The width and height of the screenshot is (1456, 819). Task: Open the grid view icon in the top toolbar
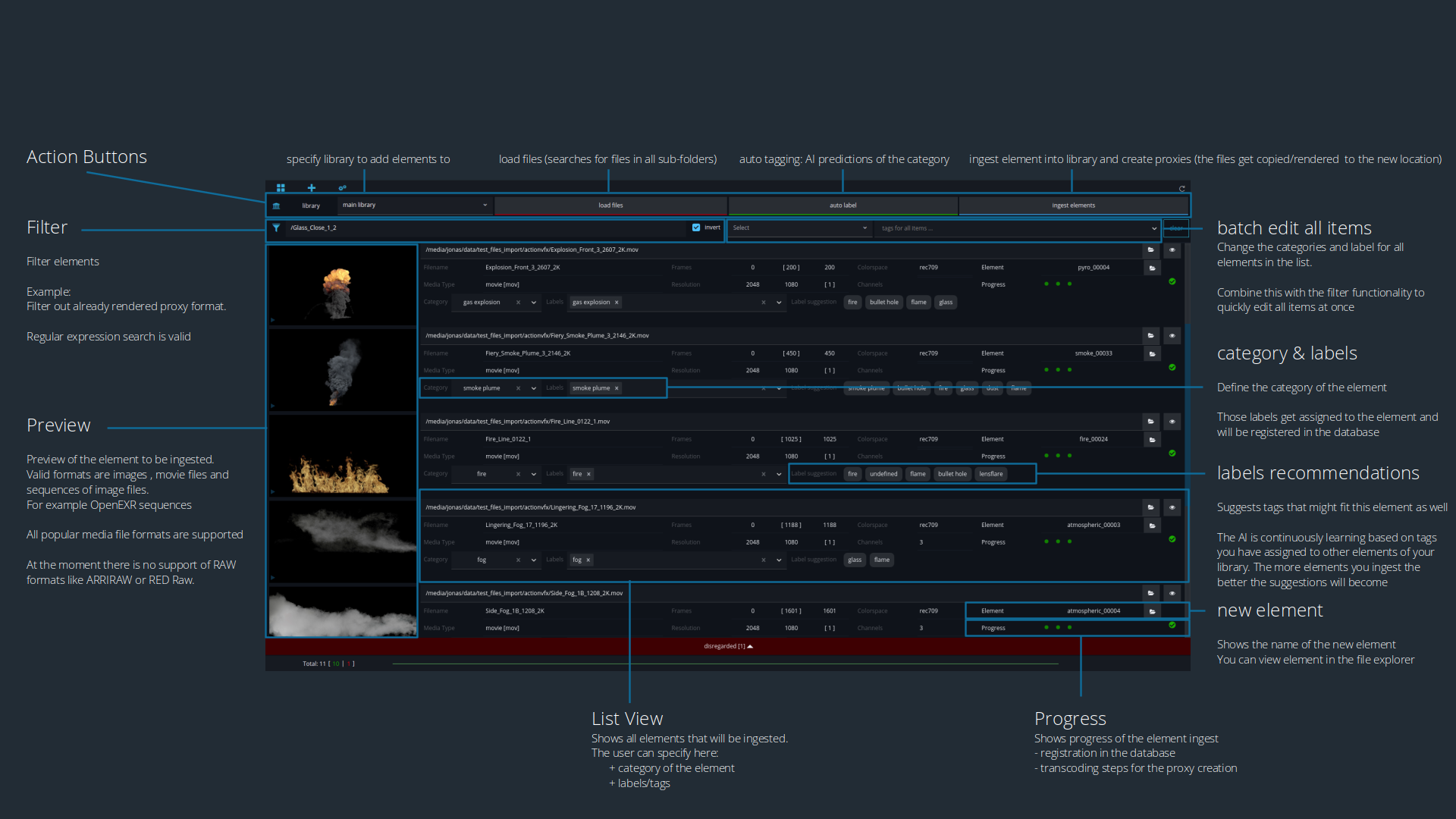click(x=281, y=188)
